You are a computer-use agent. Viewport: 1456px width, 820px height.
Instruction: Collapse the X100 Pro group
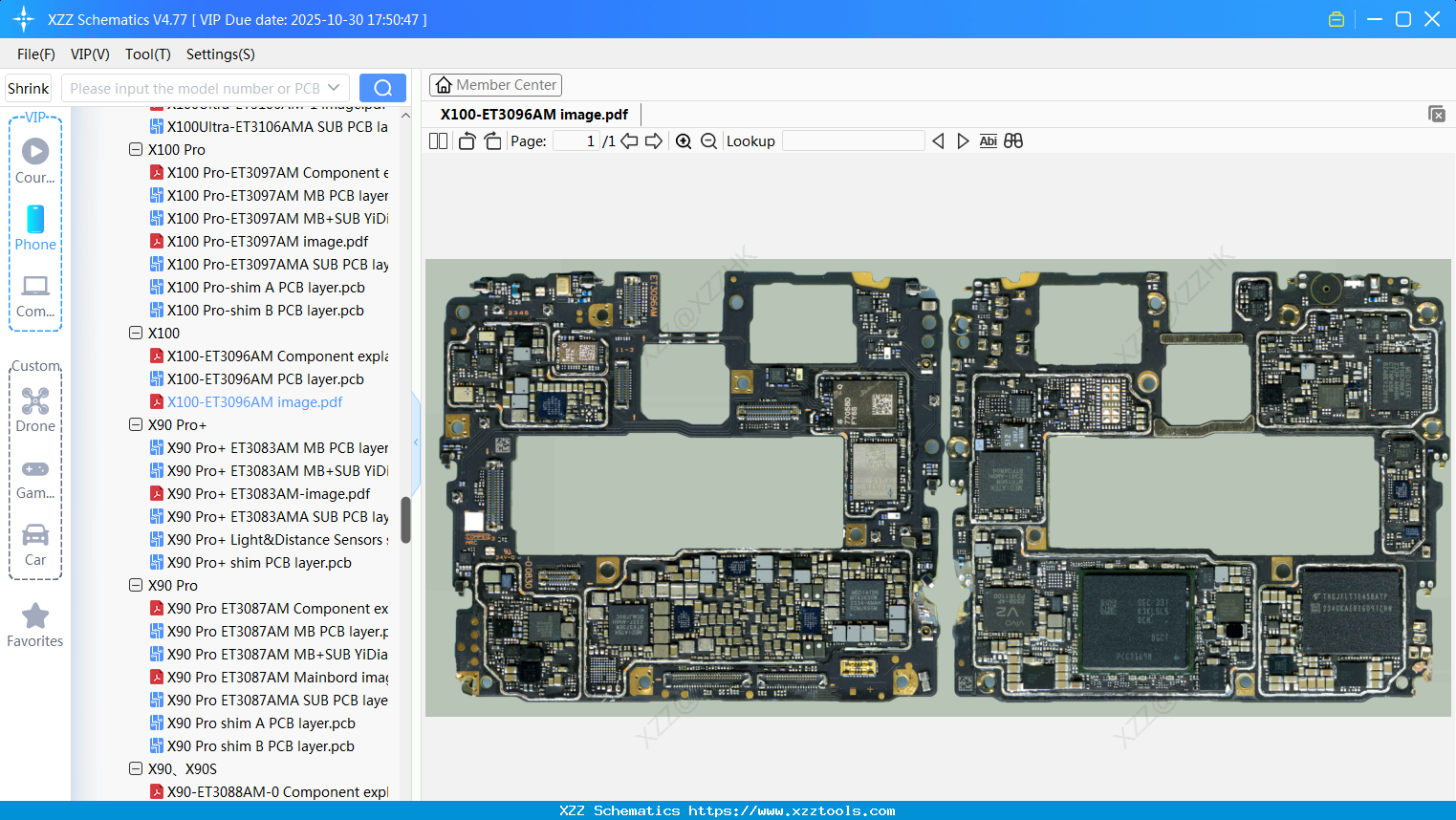pos(136,149)
